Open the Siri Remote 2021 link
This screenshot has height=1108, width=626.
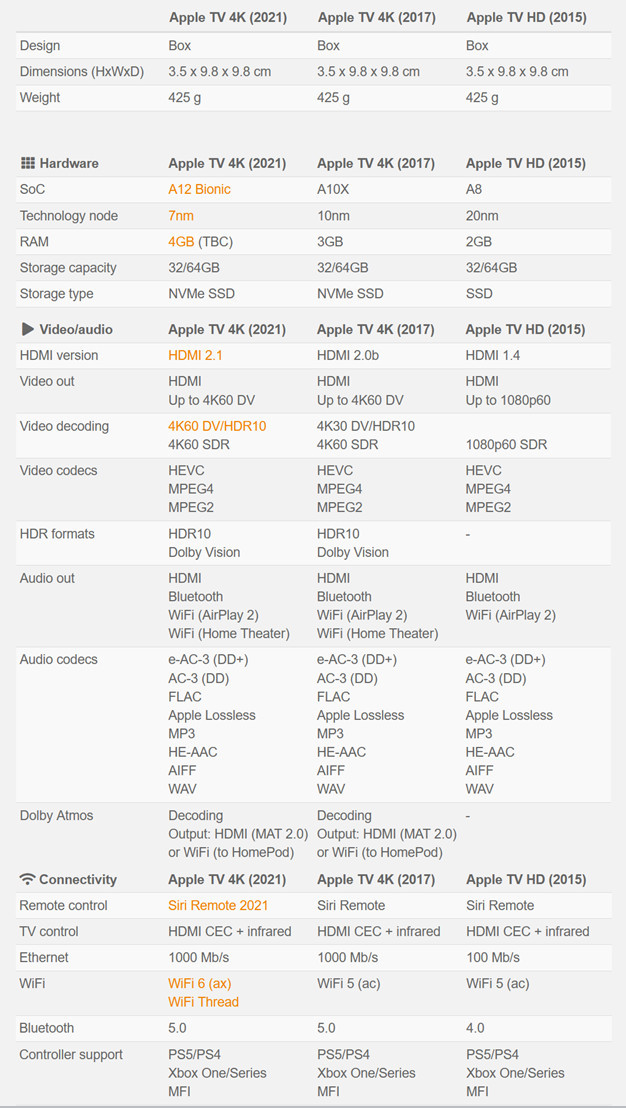220,905
